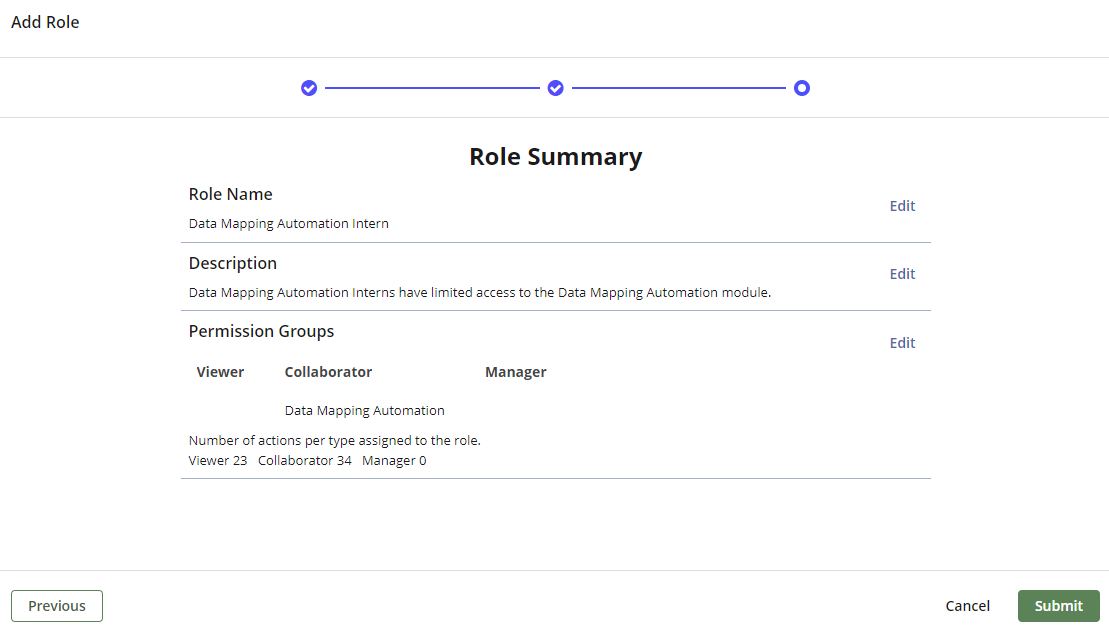The height and width of the screenshot is (632, 1109).
Task: Select the Data Mapping Automation Intern role name text
Action: [x=288, y=223]
